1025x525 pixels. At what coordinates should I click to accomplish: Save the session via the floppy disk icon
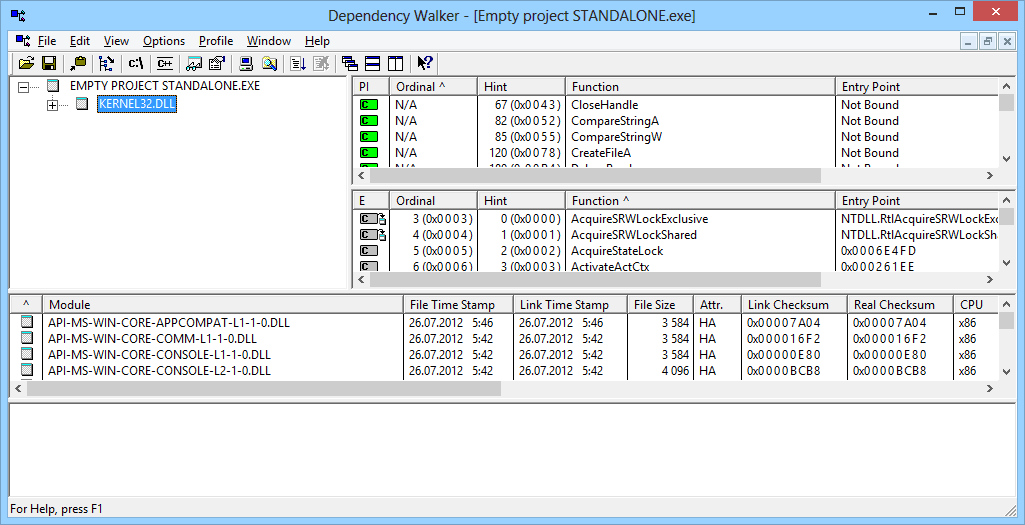coord(48,63)
